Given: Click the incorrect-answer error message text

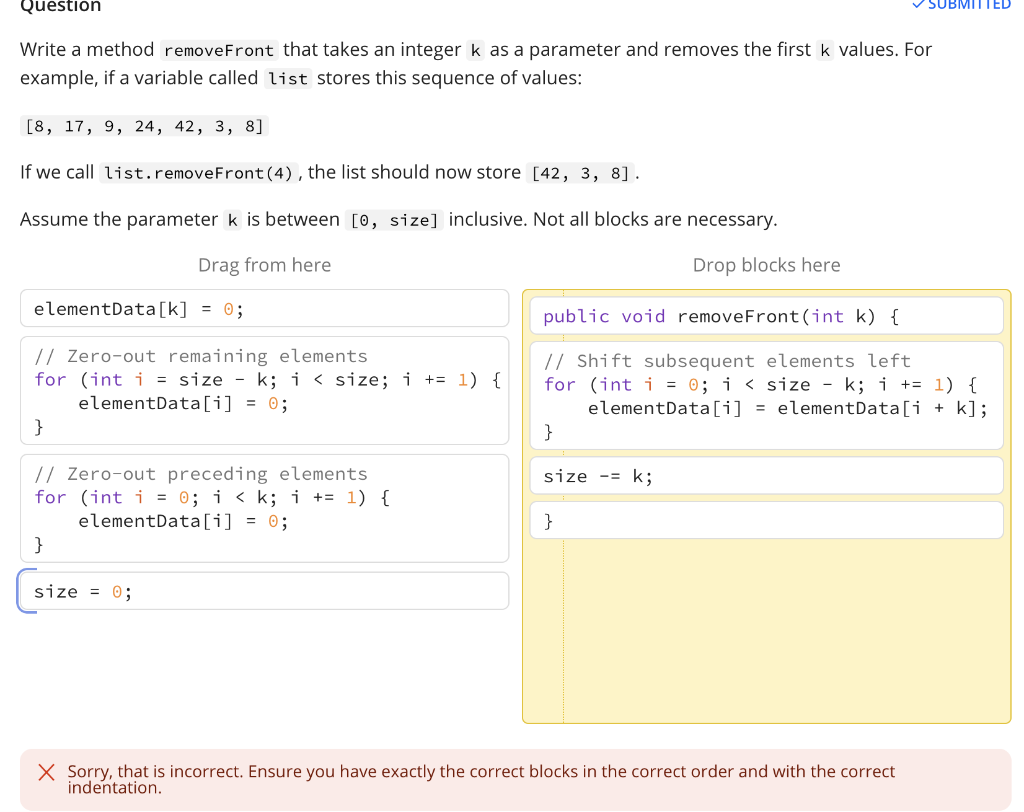Looking at the screenshot, I should click(x=480, y=779).
